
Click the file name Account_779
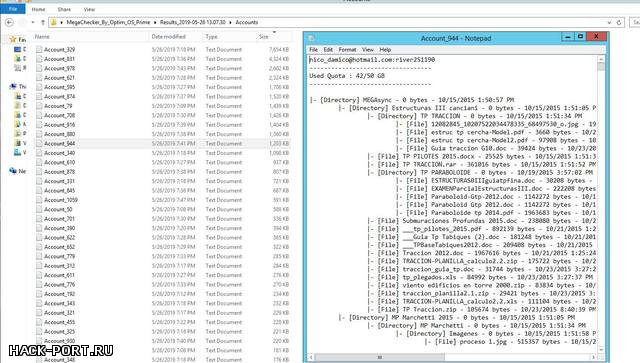pyautogui.click(x=60, y=256)
